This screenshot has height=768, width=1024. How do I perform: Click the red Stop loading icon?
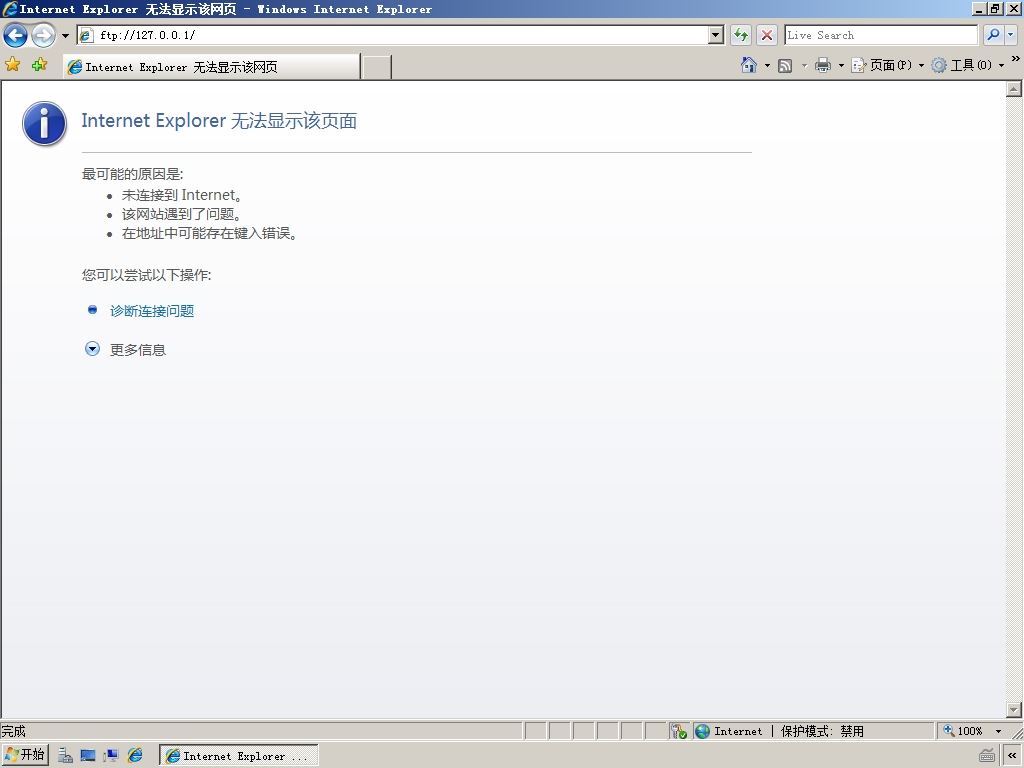pyautogui.click(x=767, y=35)
